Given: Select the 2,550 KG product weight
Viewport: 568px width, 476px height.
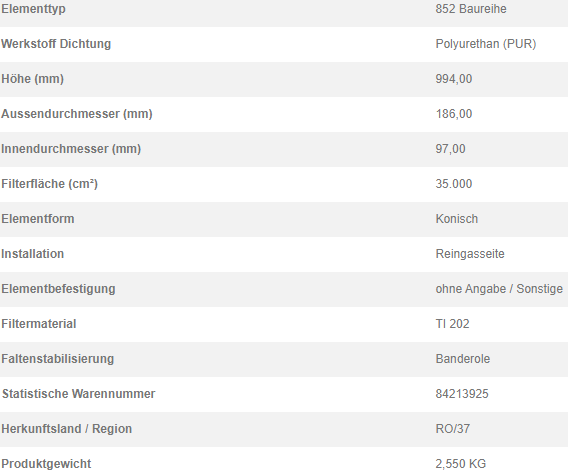Looking at the screenshot, I should tap(461, 464).
